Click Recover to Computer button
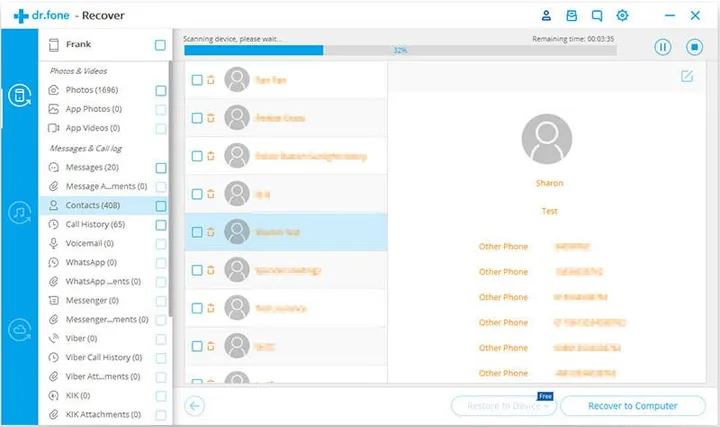The width and height of the screenshot is (720, 427). 633,406
